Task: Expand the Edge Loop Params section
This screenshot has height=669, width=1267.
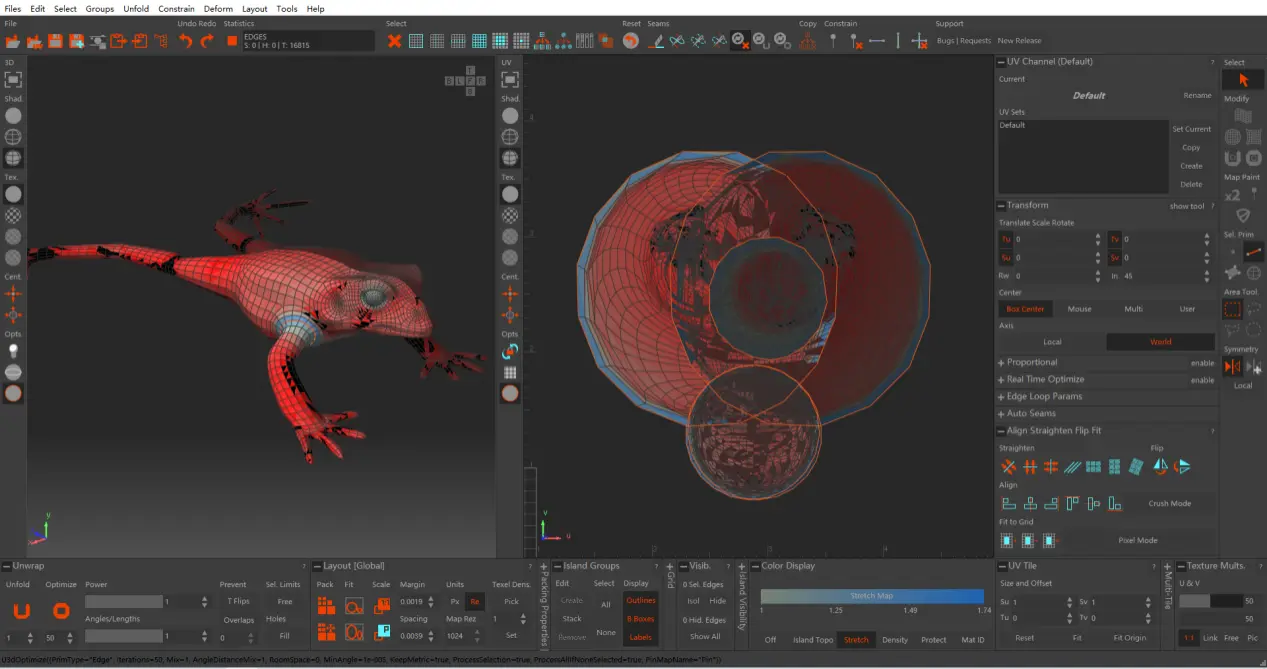Action: click(x=1044, y=397)
